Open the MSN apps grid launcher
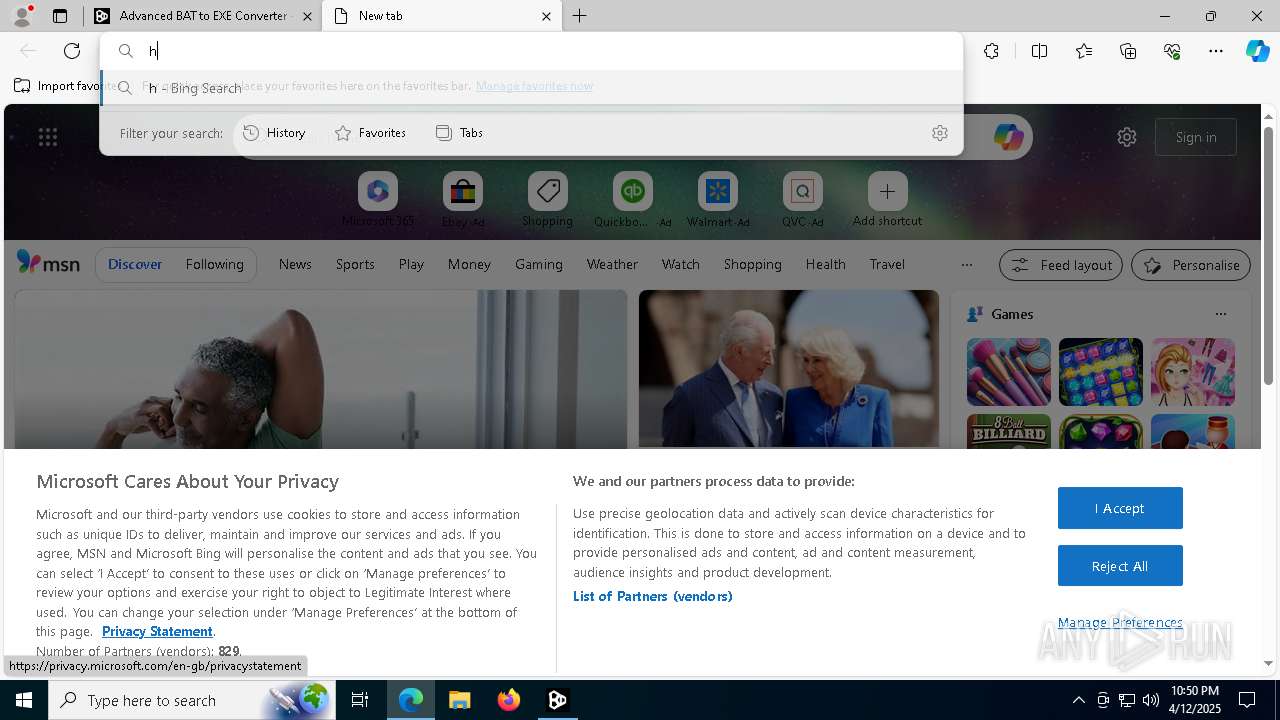Image resolution: width=1280 pixels, height=720 pixels. coord(48,137)
